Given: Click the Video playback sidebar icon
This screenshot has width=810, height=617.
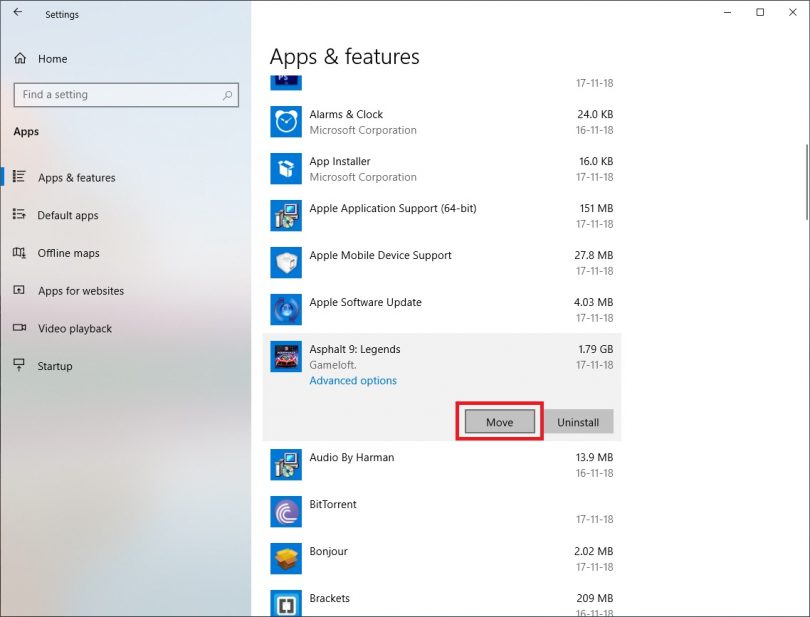Looking at the screenshot, I should click(18, 328).
